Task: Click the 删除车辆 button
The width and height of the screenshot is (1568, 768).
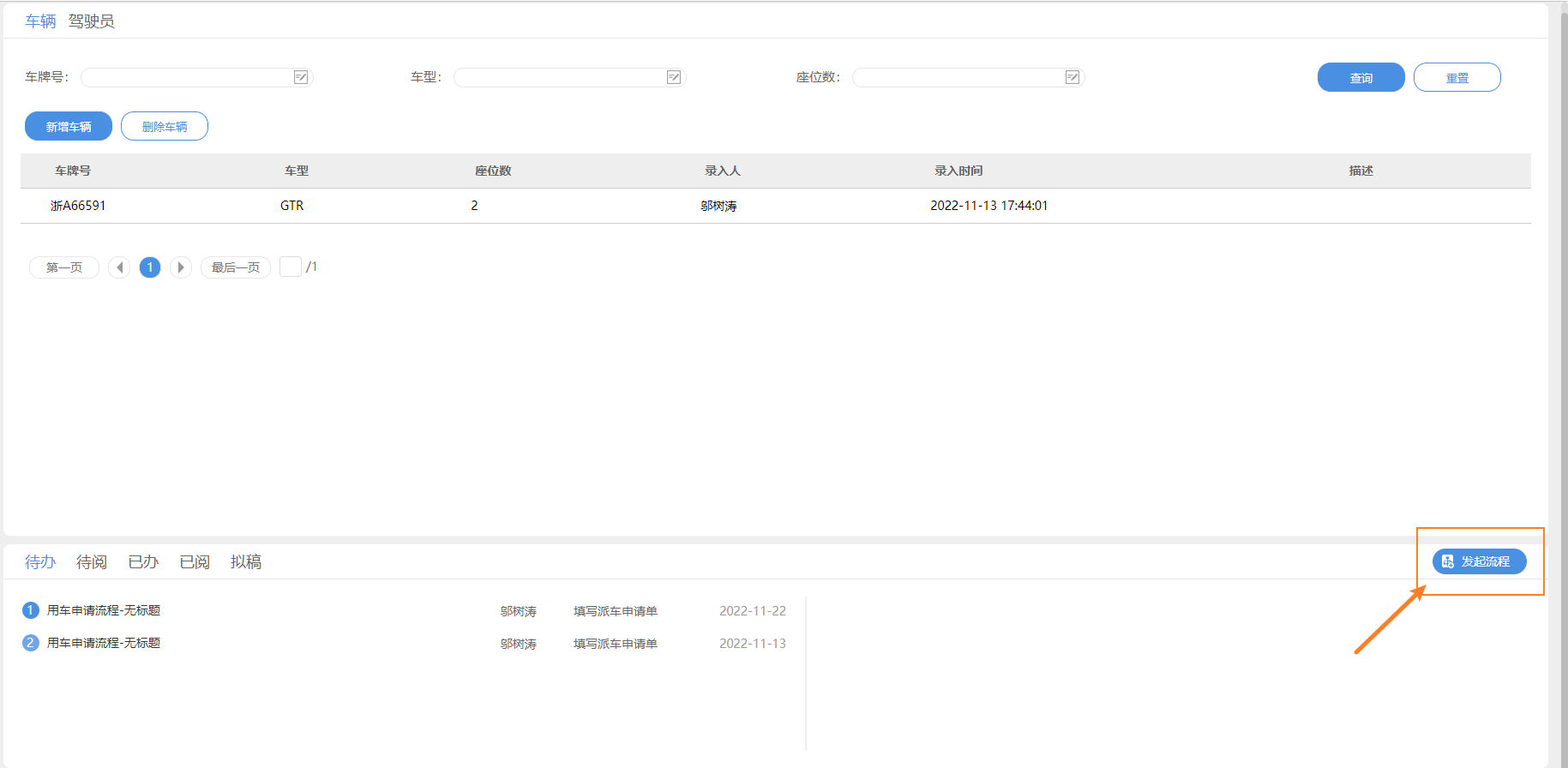Action: click(165, 126)
